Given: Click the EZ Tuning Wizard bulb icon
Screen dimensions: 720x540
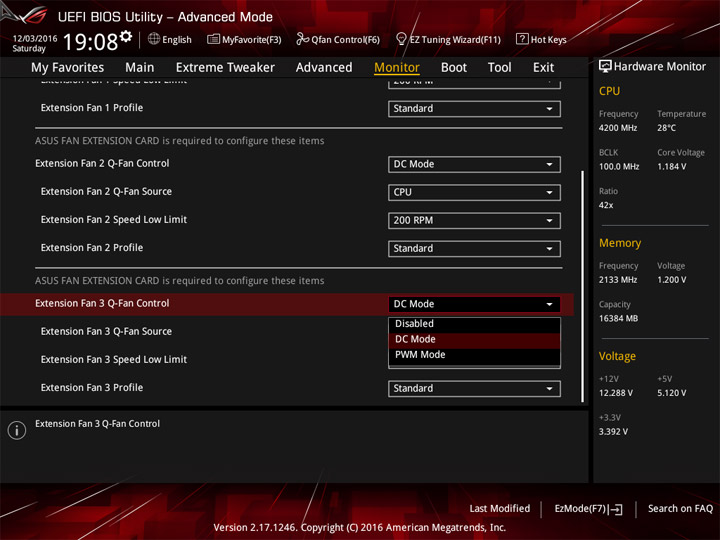Looking at the screenshot, I should pos(401,39).
